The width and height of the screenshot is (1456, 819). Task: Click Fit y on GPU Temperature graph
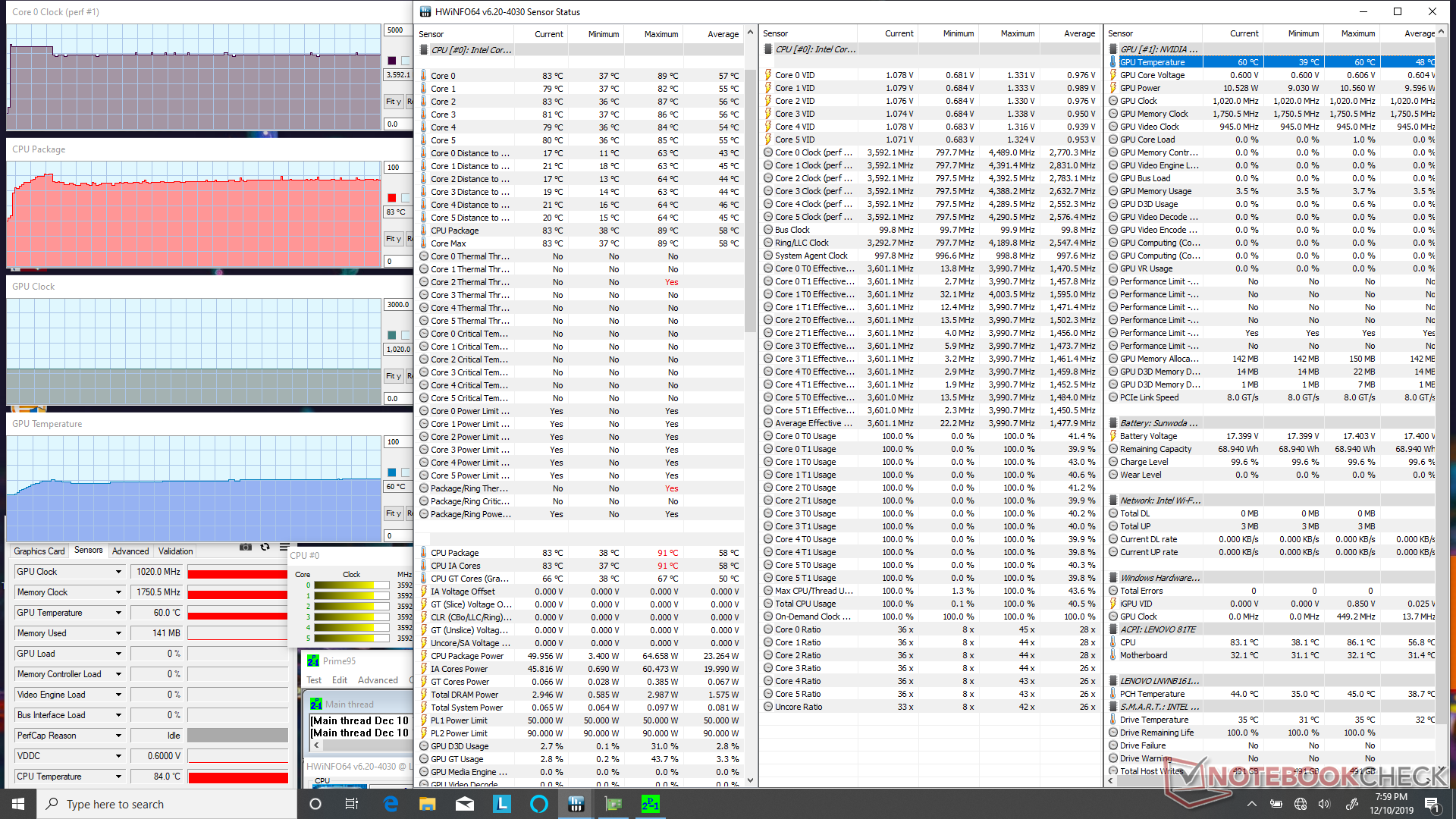(x=393, y=513)
